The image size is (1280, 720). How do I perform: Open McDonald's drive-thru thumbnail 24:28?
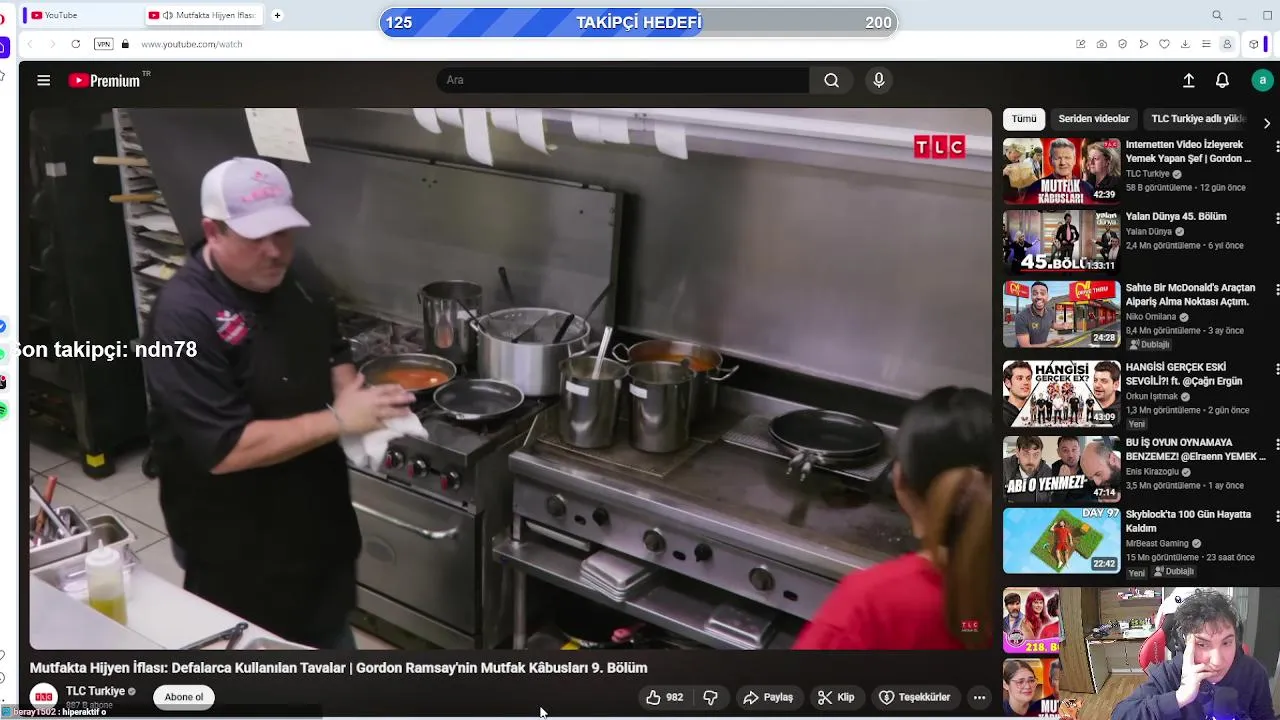tap(1062, 314)
